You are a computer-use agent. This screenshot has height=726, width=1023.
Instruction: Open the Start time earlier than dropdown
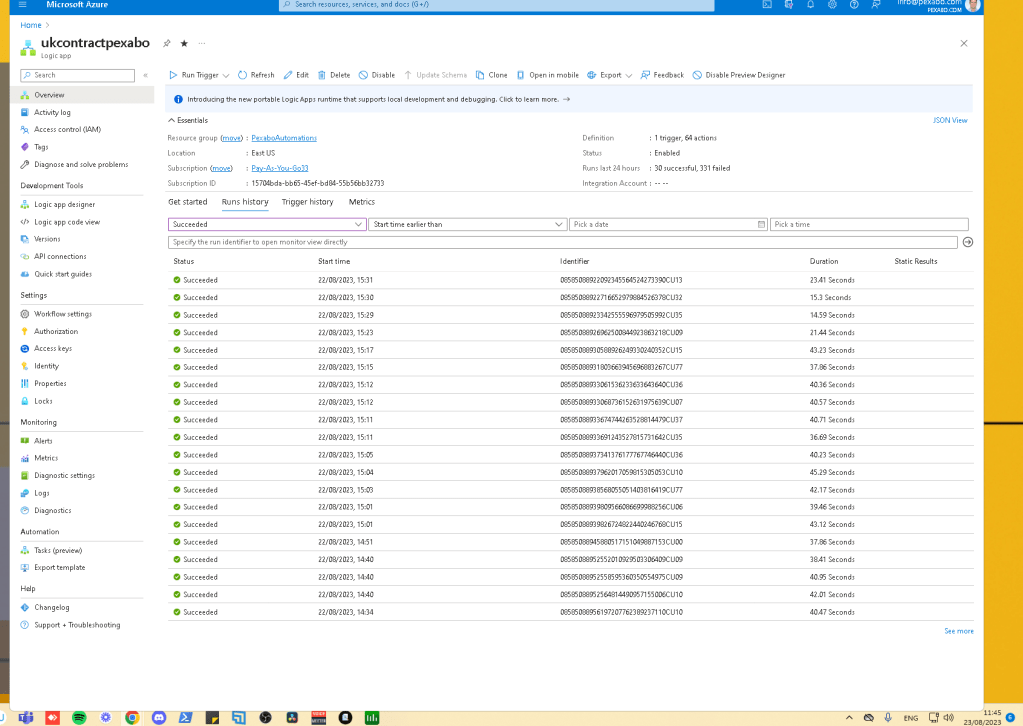tap(467, 224)
